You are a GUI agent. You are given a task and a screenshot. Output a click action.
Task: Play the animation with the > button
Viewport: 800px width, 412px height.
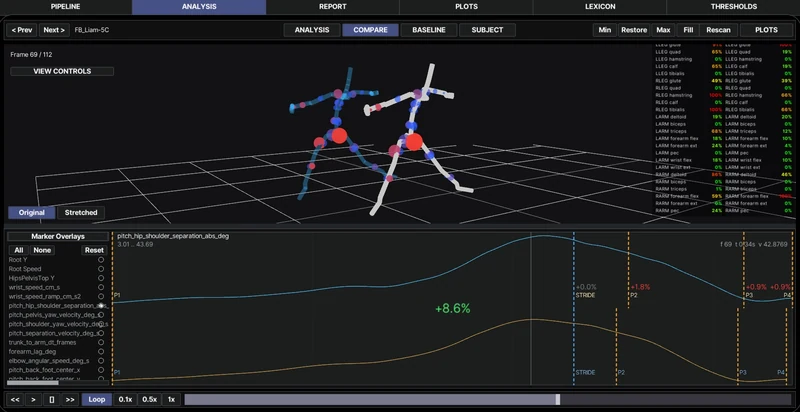[33, 399]
